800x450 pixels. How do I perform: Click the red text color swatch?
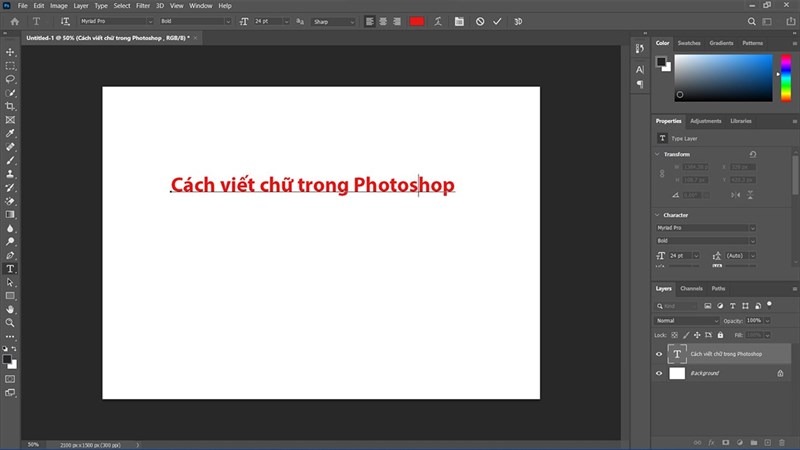417,21
